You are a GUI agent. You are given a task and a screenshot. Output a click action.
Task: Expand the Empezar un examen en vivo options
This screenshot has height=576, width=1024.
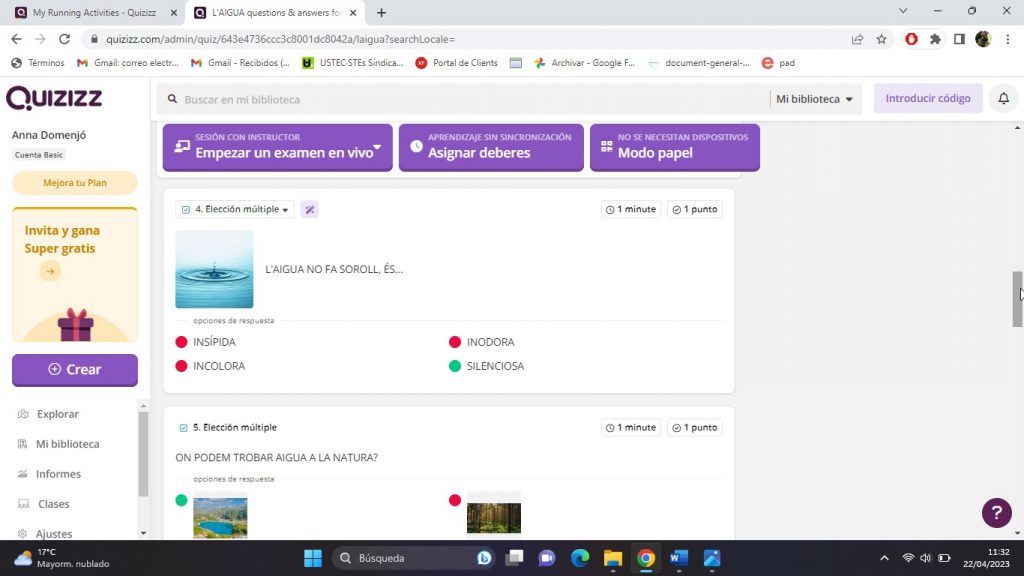point(377,149)
